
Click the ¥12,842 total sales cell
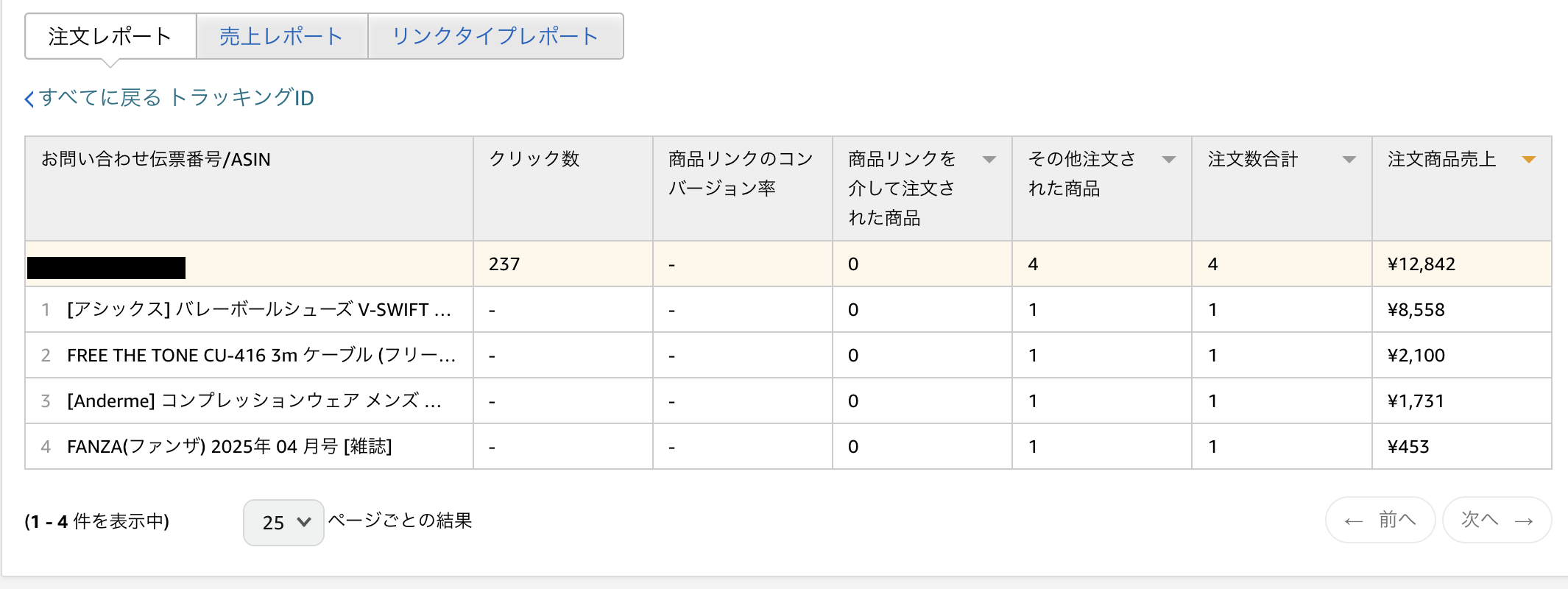click(1421, 264)
